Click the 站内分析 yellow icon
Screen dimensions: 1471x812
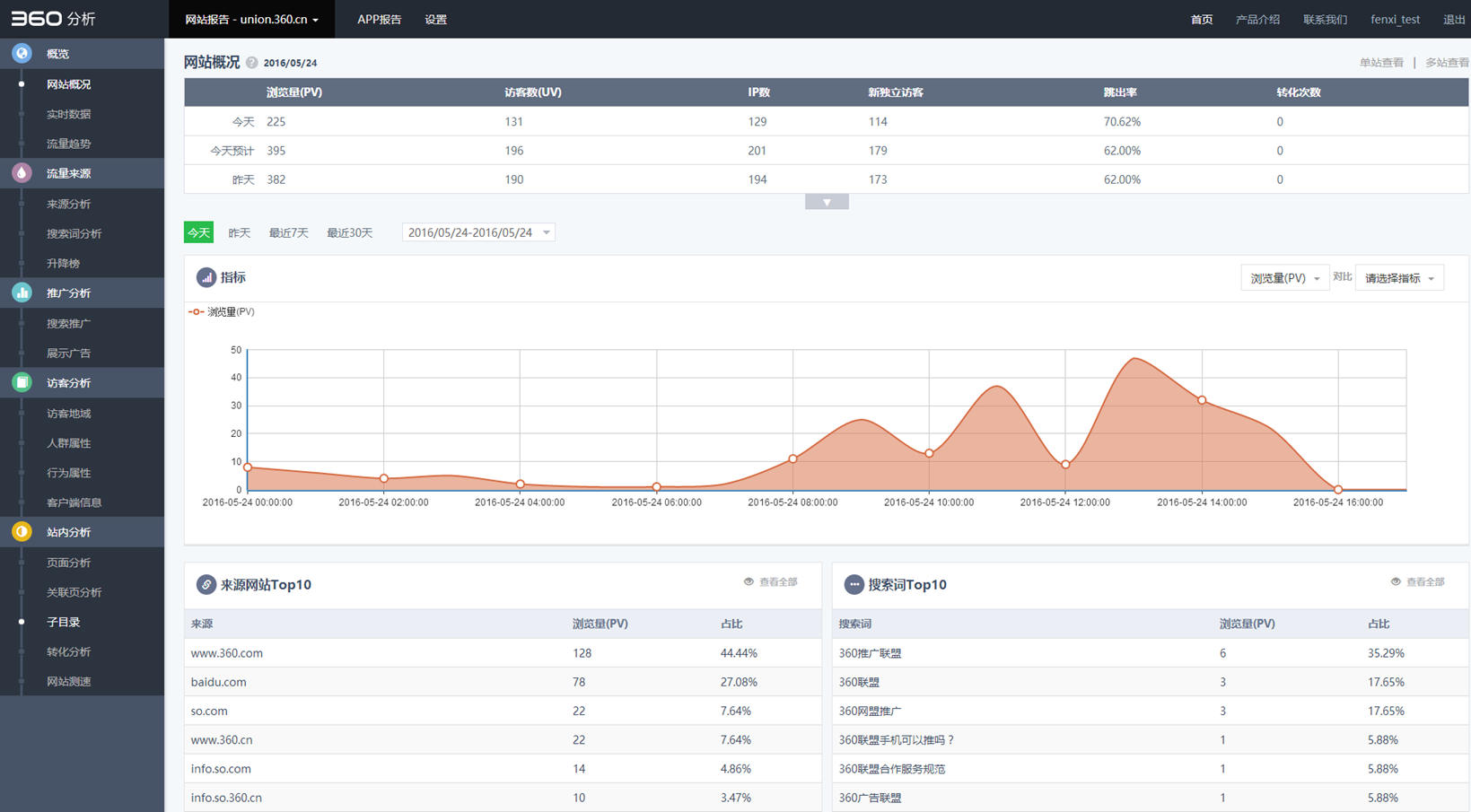22,532
